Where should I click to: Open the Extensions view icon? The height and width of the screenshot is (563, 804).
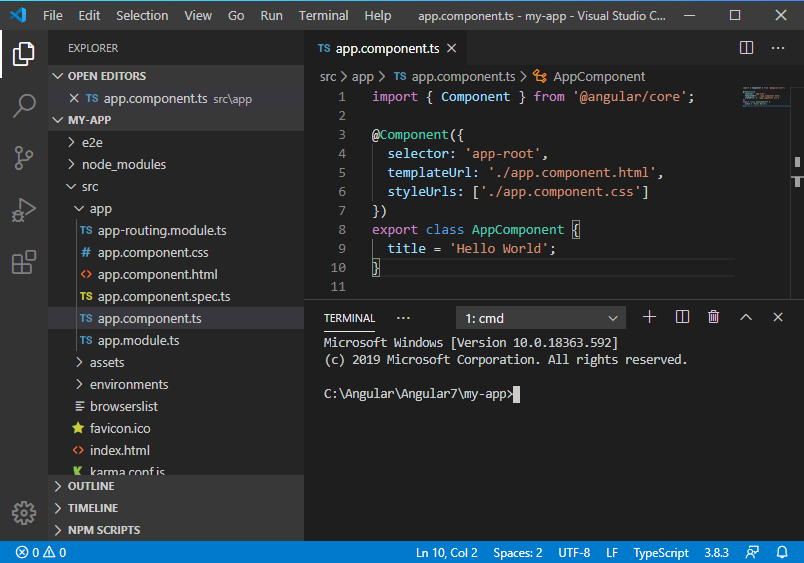[x=24, y=263]
